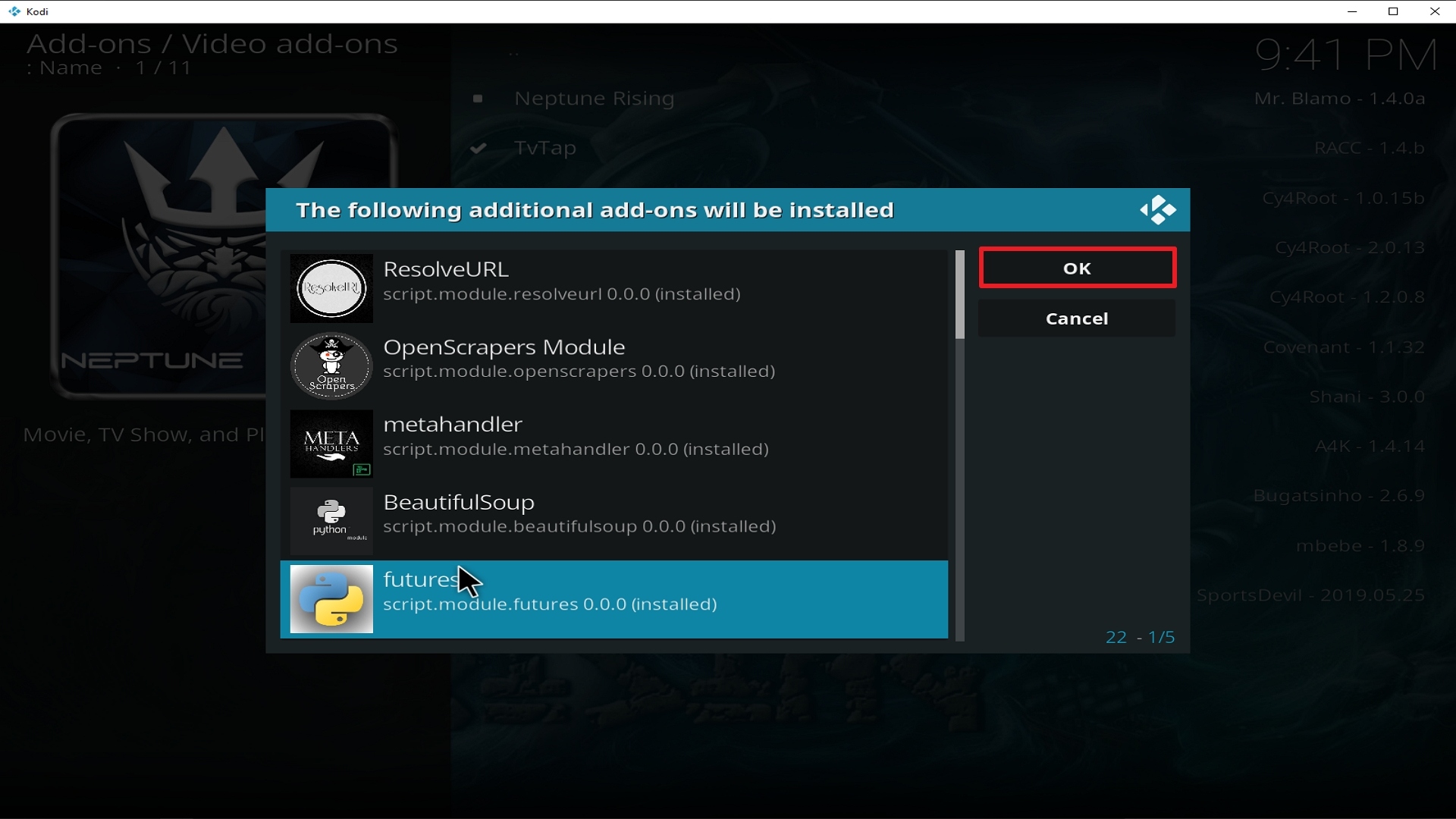This screenshot has width=1456, height=819.
Task: Click the A4K - 1.4.14 label
Action: pyautogui.click(x=1370, y=446)
